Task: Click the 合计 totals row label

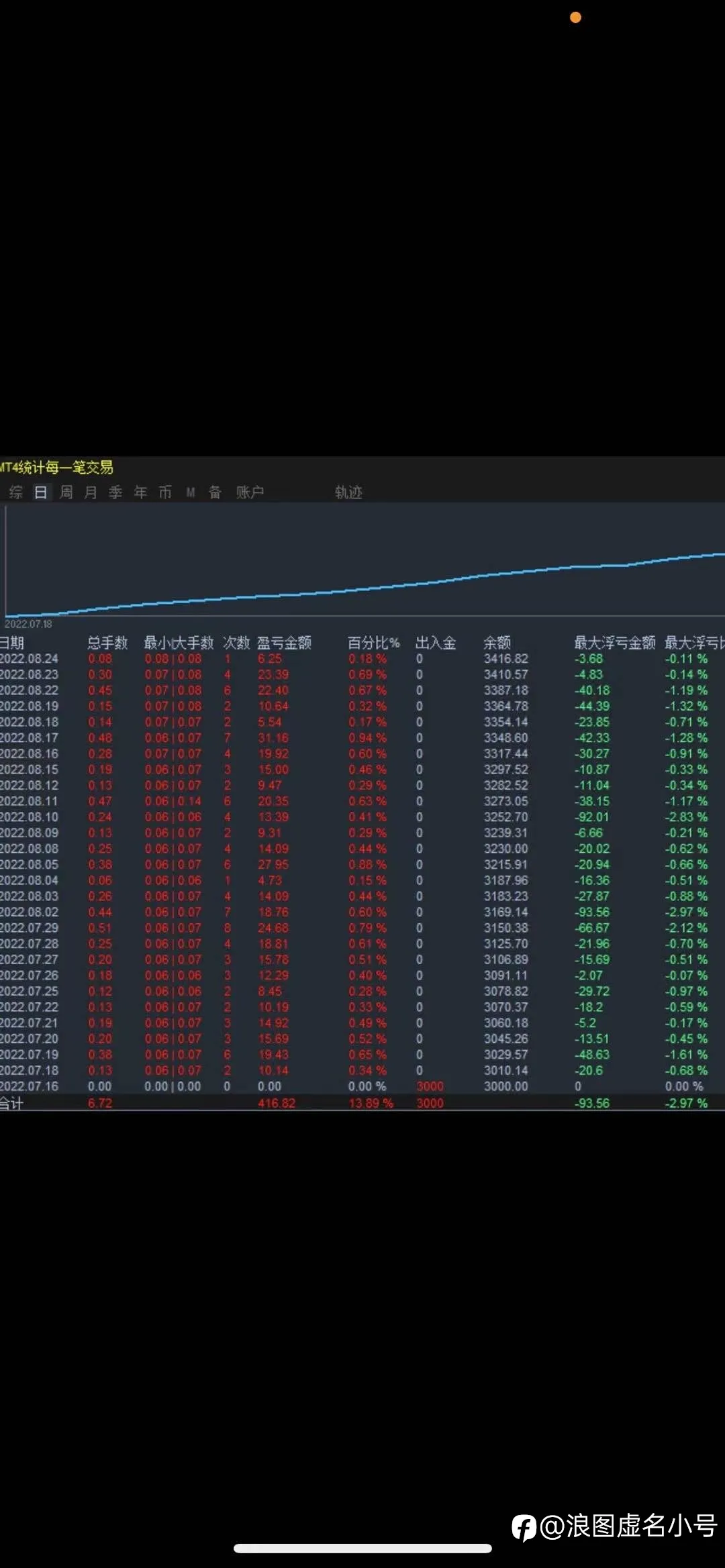Action: (x=11, y=1103)
